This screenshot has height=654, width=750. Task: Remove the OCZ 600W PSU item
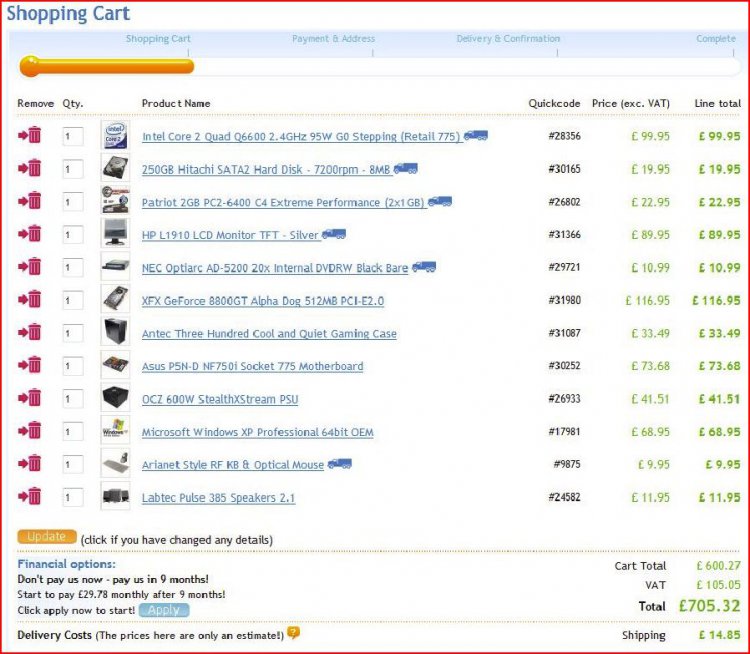(x=30, y=398)
